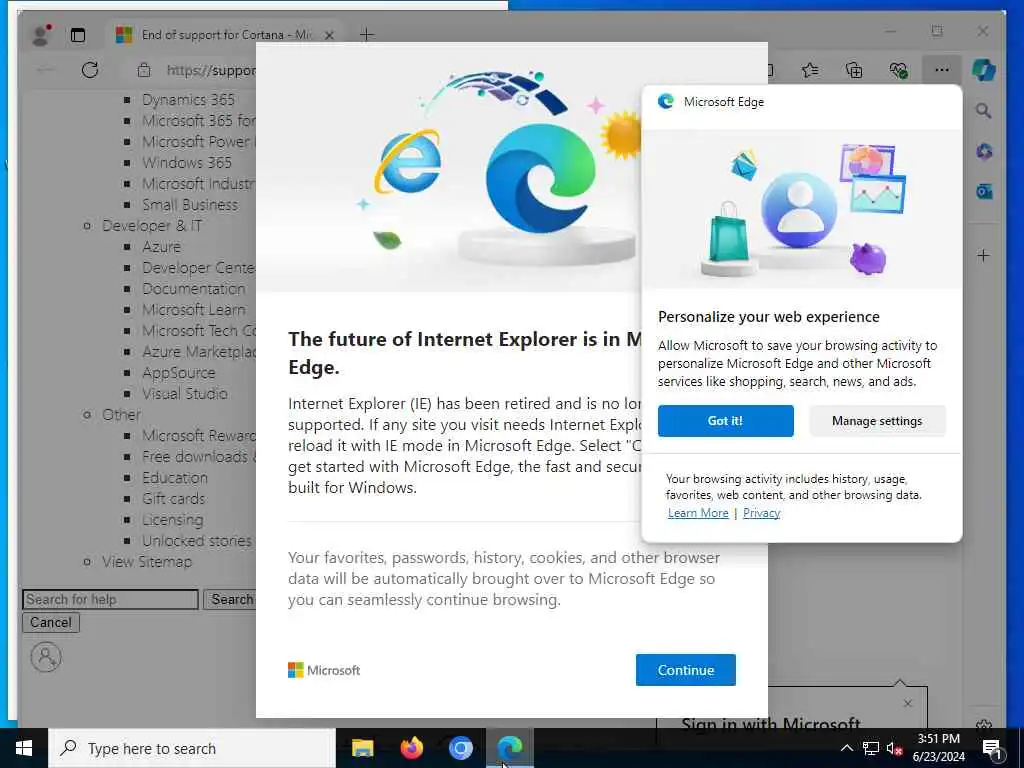This screenshot has height=768, width=1024.
Task: Open File Explorer from the taskbar
Action: point(362,748)
